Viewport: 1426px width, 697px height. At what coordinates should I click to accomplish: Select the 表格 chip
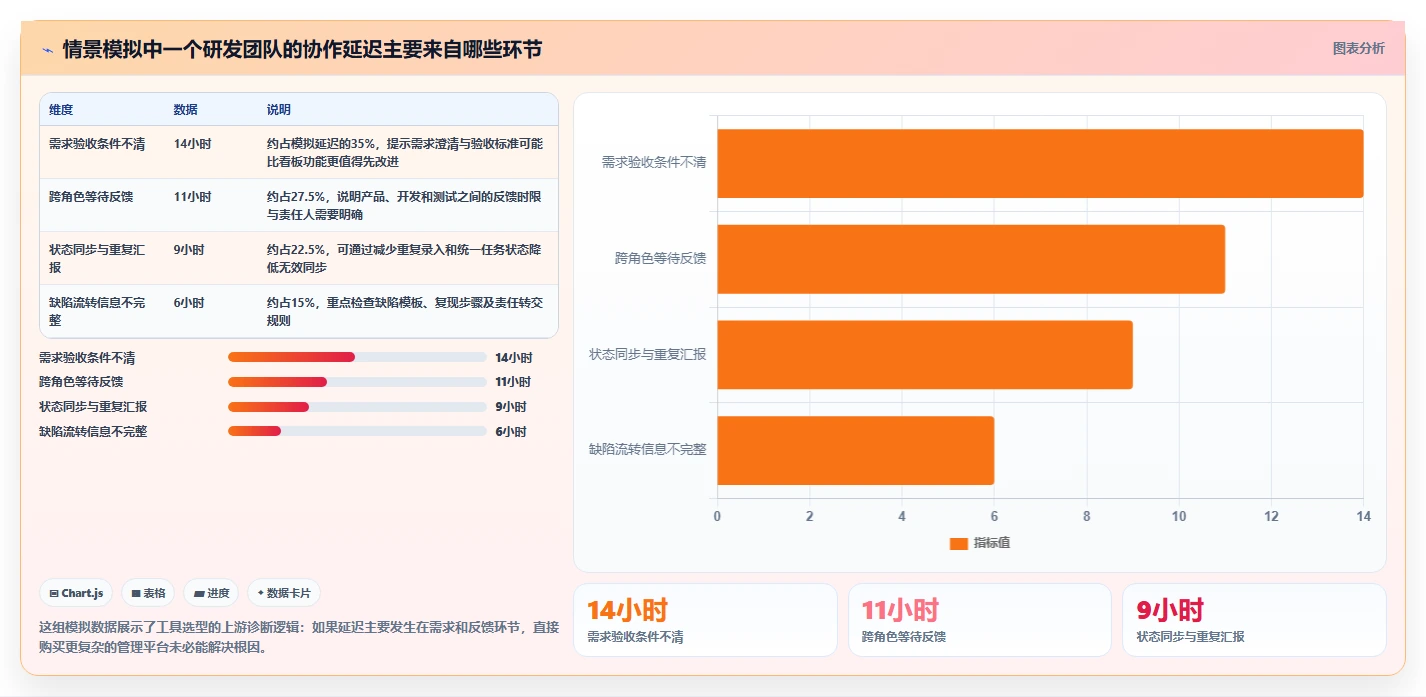tap(148, 593)
